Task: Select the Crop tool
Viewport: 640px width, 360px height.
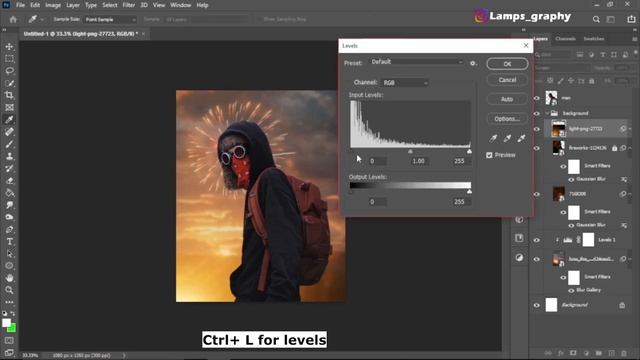Action: [x=9, y=95]
